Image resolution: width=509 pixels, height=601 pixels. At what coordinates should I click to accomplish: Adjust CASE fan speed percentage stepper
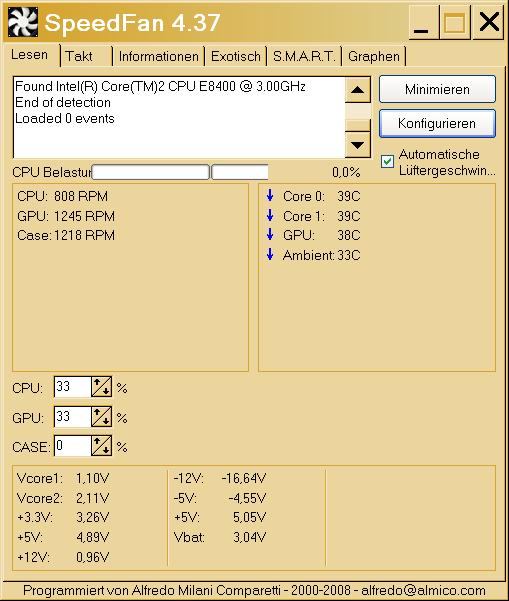[102, 446]
